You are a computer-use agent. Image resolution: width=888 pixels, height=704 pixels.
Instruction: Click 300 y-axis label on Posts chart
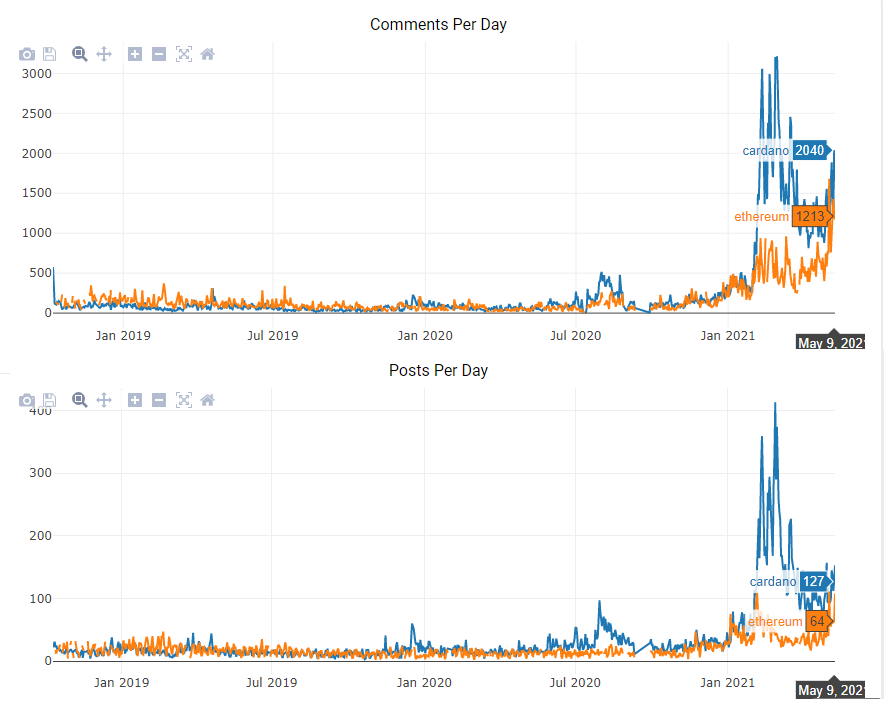[40, 472]
